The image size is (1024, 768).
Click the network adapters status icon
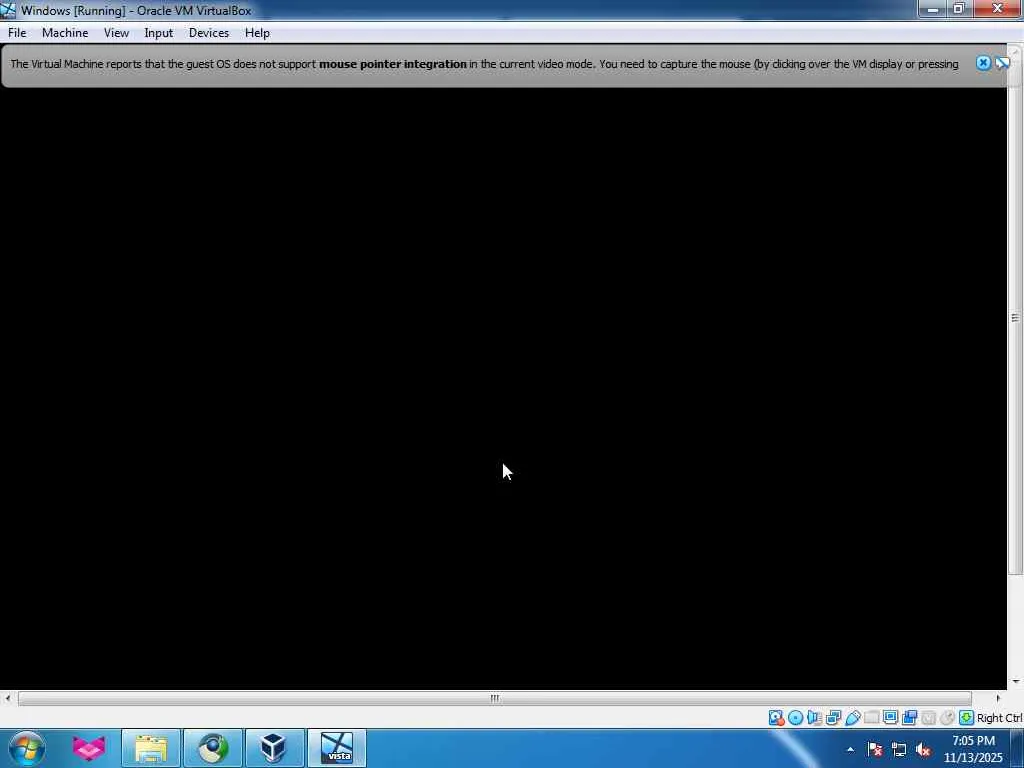point(833,718)
